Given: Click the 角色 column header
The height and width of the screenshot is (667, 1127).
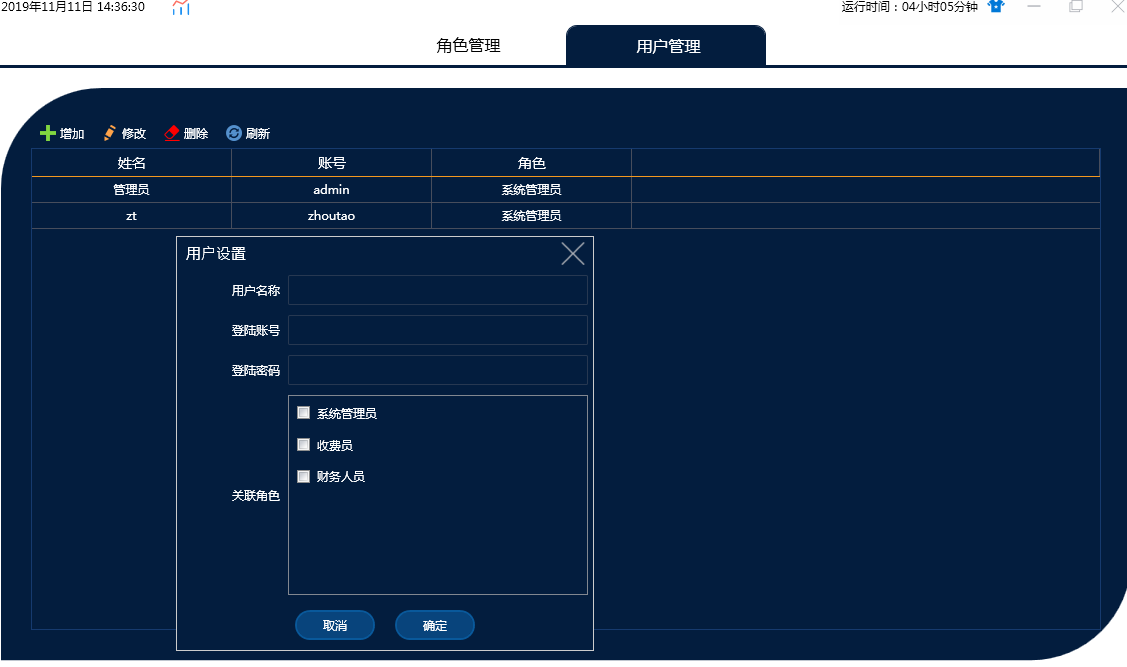Looking at the screenshot, I should pyautogui.click(x=531, y=163).
